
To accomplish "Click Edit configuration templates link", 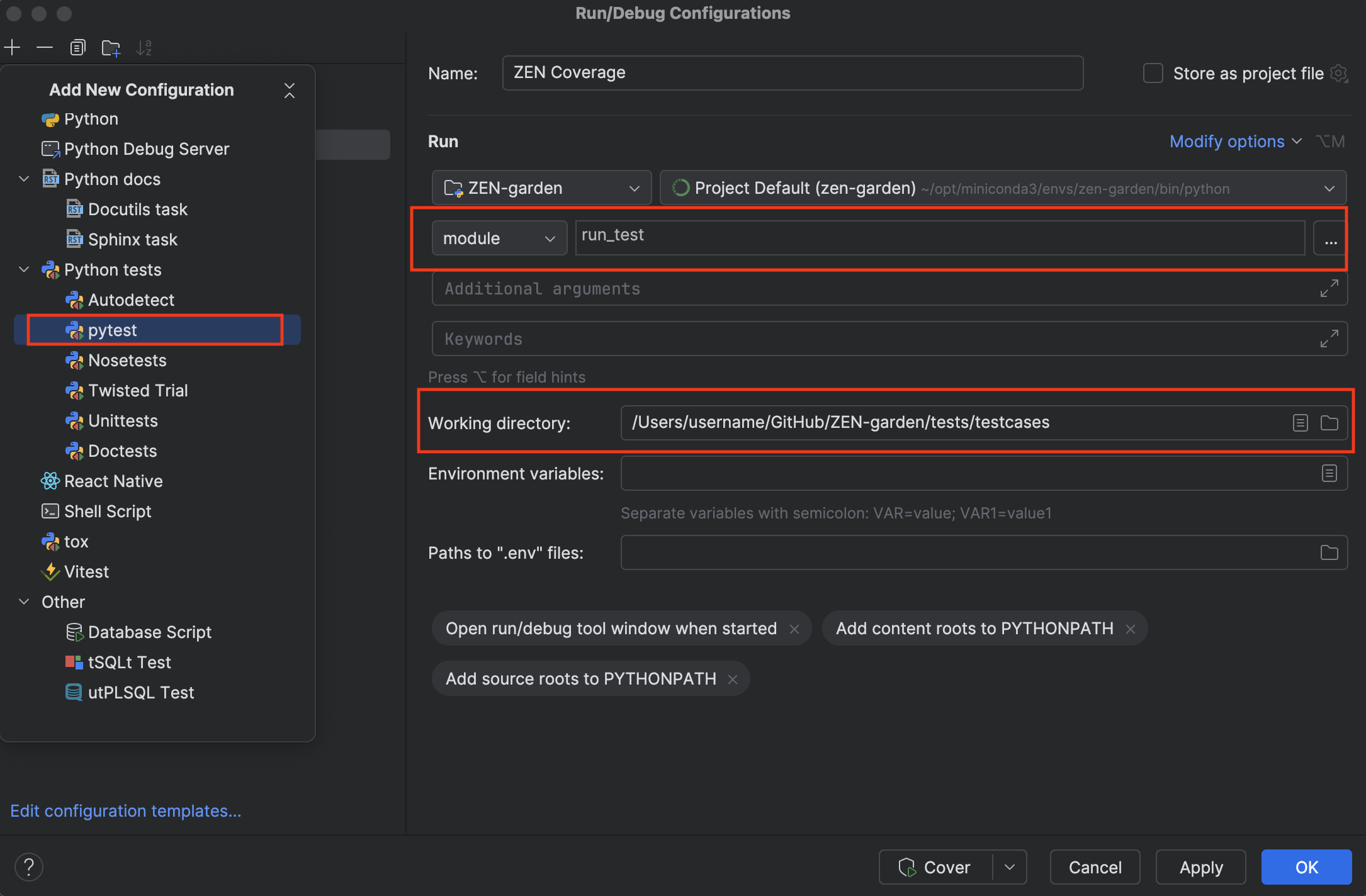I will tap(126, 811).
